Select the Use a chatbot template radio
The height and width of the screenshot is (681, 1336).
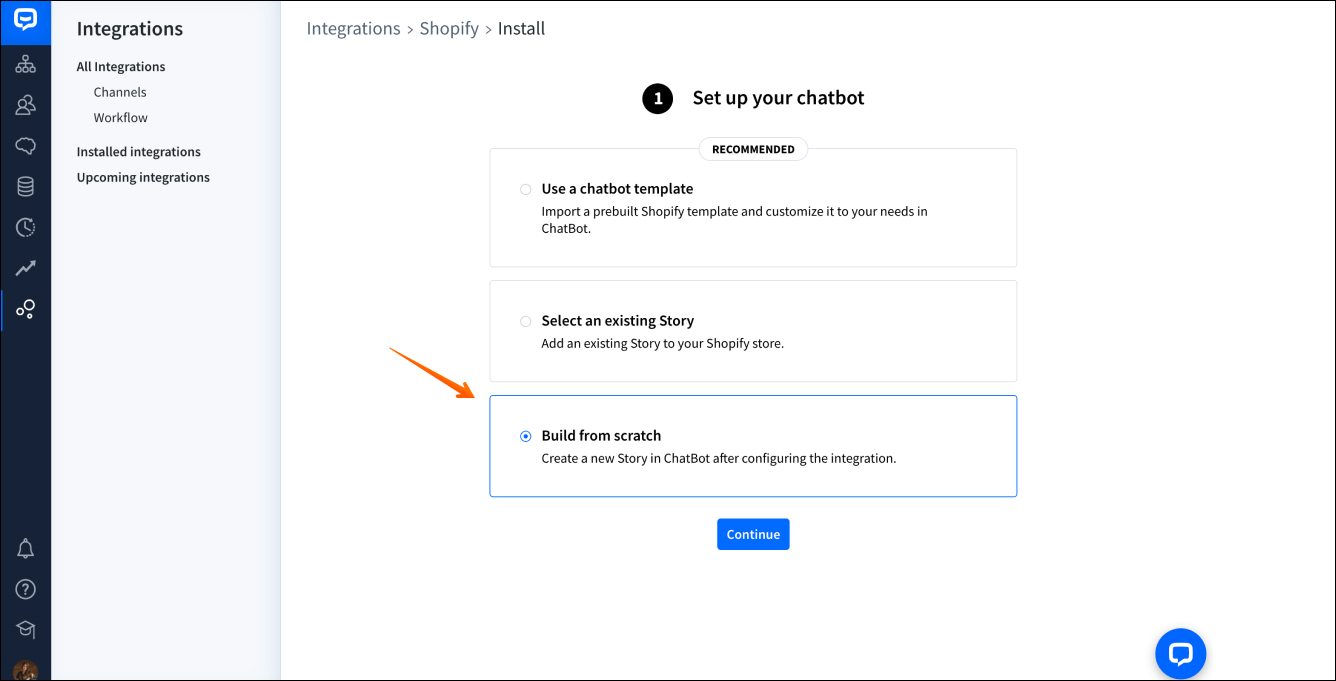click(525, 189)
